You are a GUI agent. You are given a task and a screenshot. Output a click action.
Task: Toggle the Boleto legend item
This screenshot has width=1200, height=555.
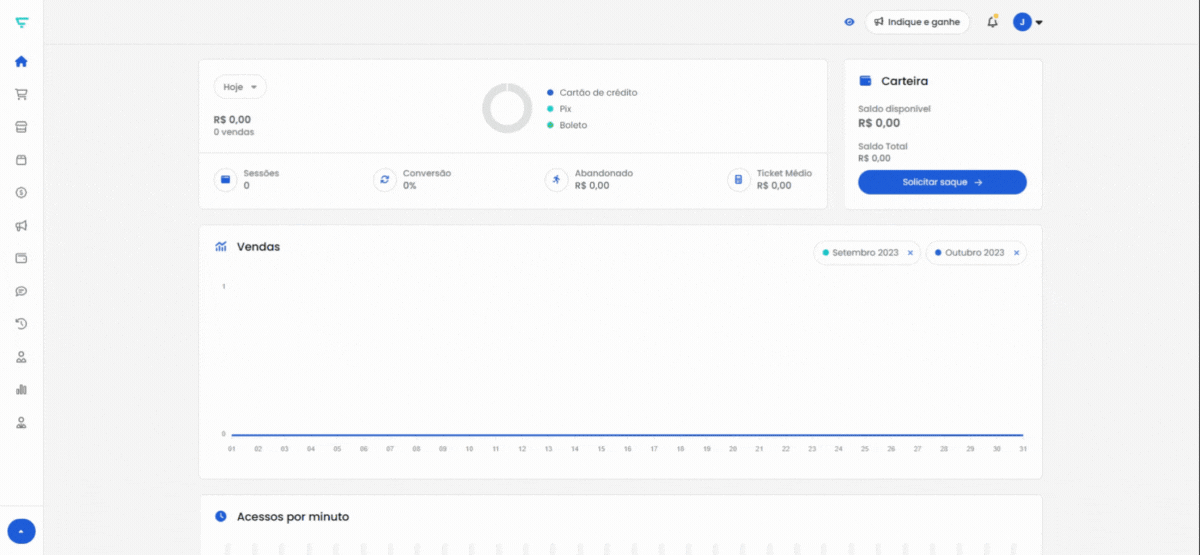click(567, 125)
